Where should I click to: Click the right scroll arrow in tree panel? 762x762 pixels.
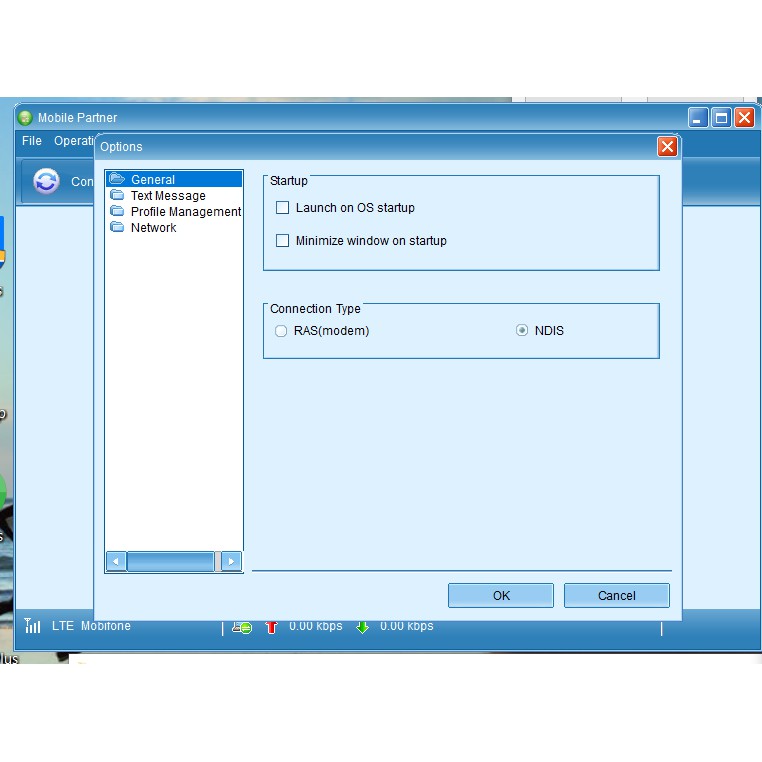[x=231, y=562]
